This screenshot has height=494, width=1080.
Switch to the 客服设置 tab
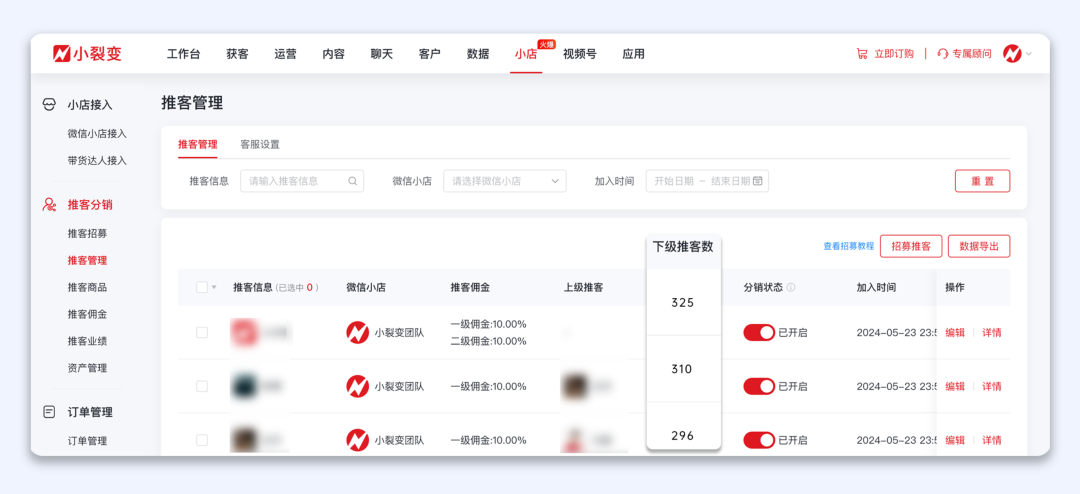tap(260, 144)
